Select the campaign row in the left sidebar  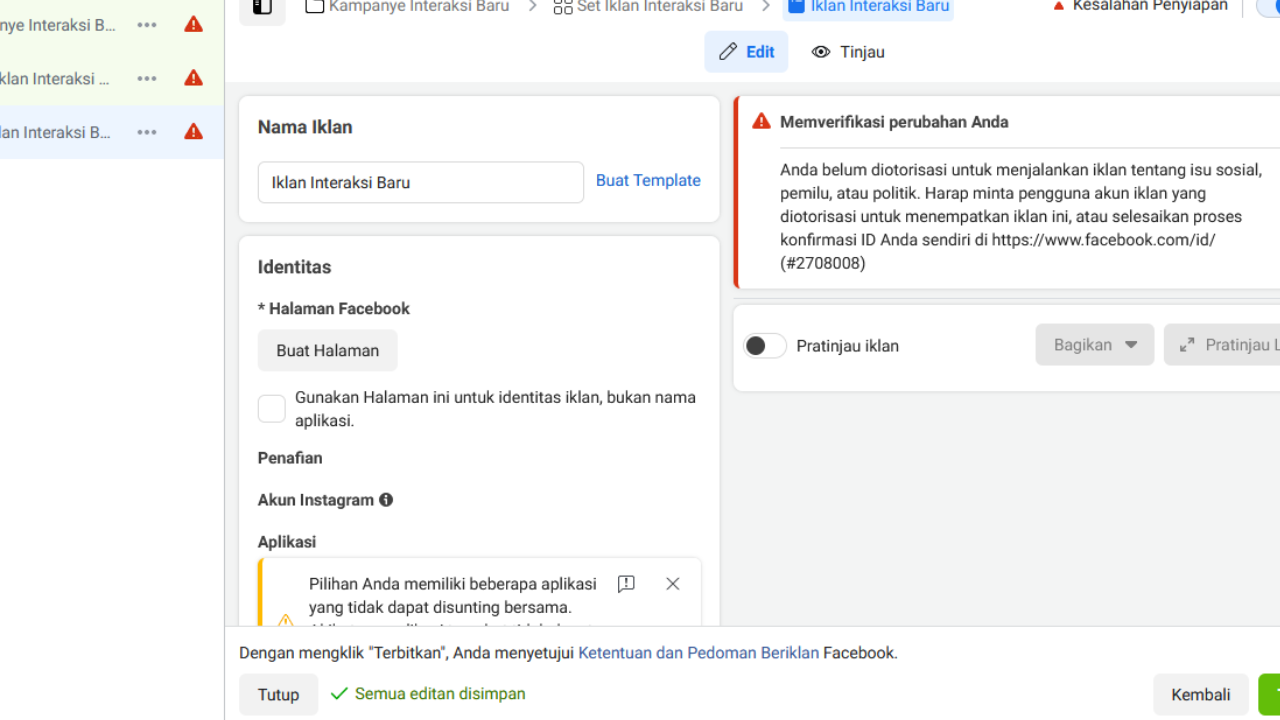112,25
